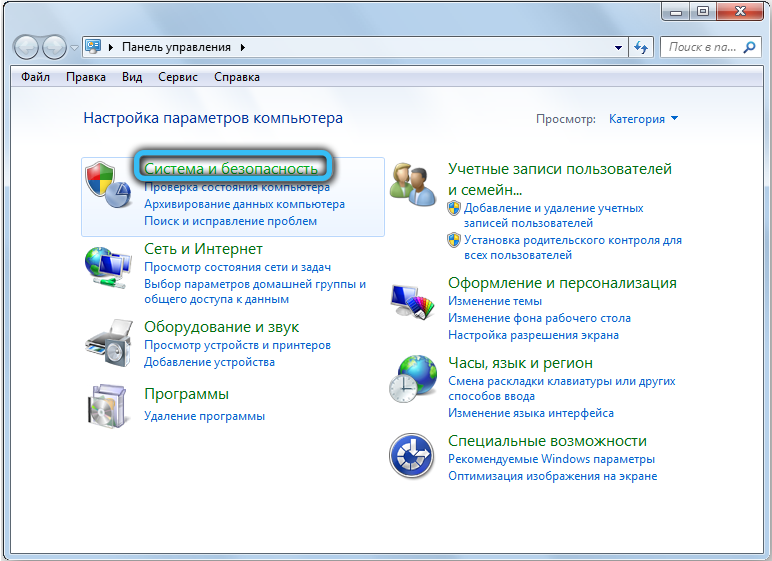Click Изменение языка интерфейса link
The image size is (772, 561).
(x=531, y=413)
